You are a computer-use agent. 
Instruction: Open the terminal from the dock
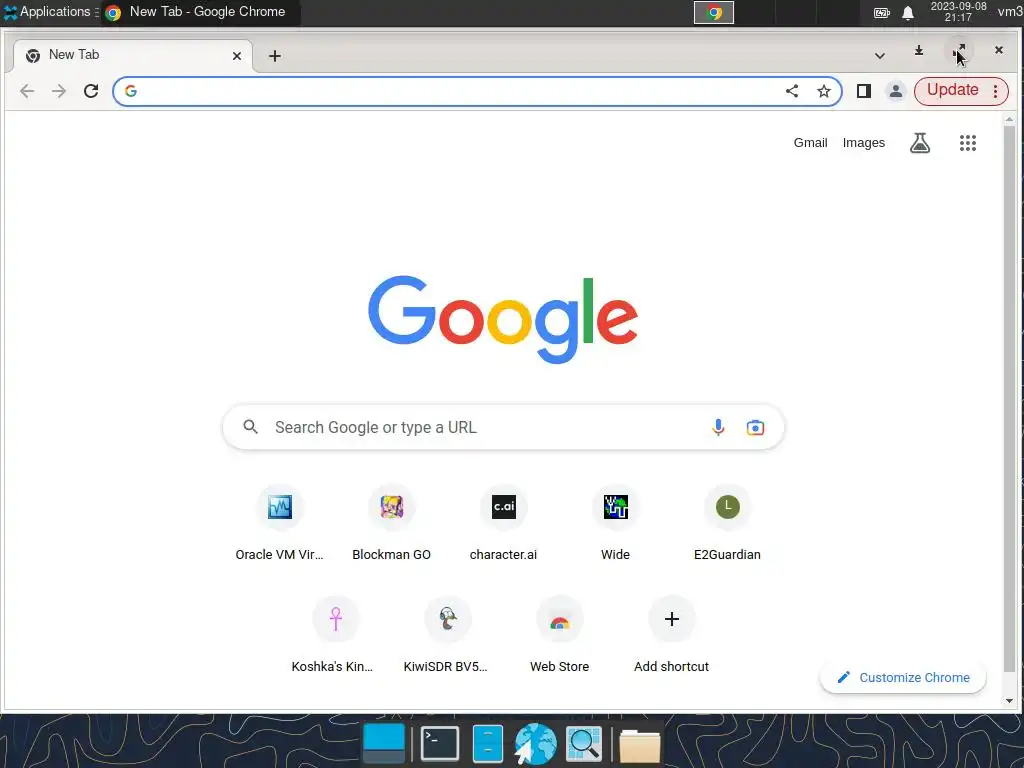[x=440, y=743]
